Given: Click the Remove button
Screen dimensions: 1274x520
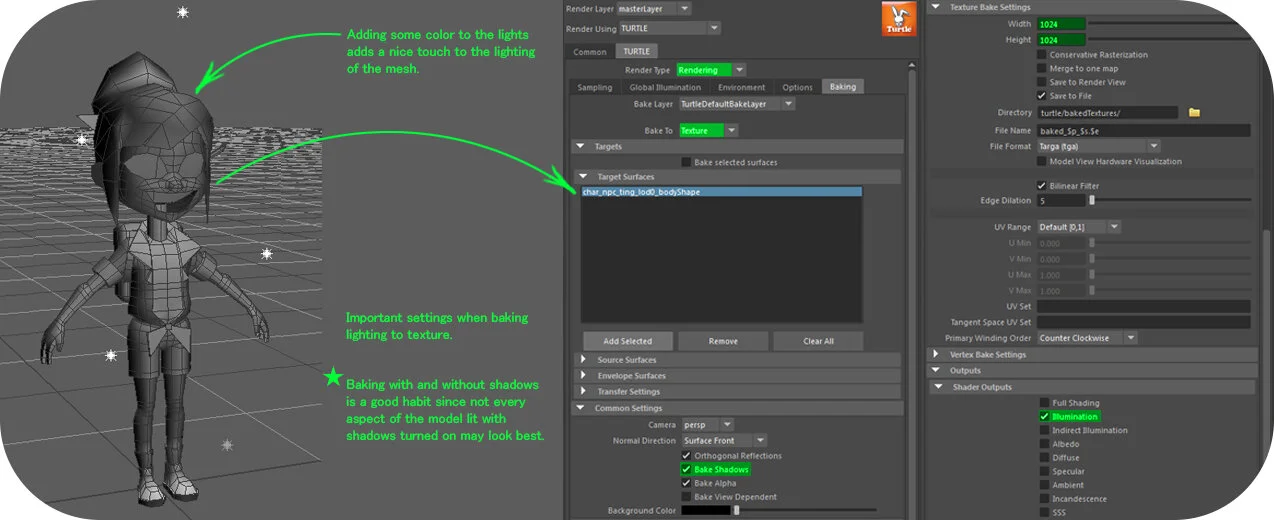Looking at the screenshot, I should tap(723, 341).
